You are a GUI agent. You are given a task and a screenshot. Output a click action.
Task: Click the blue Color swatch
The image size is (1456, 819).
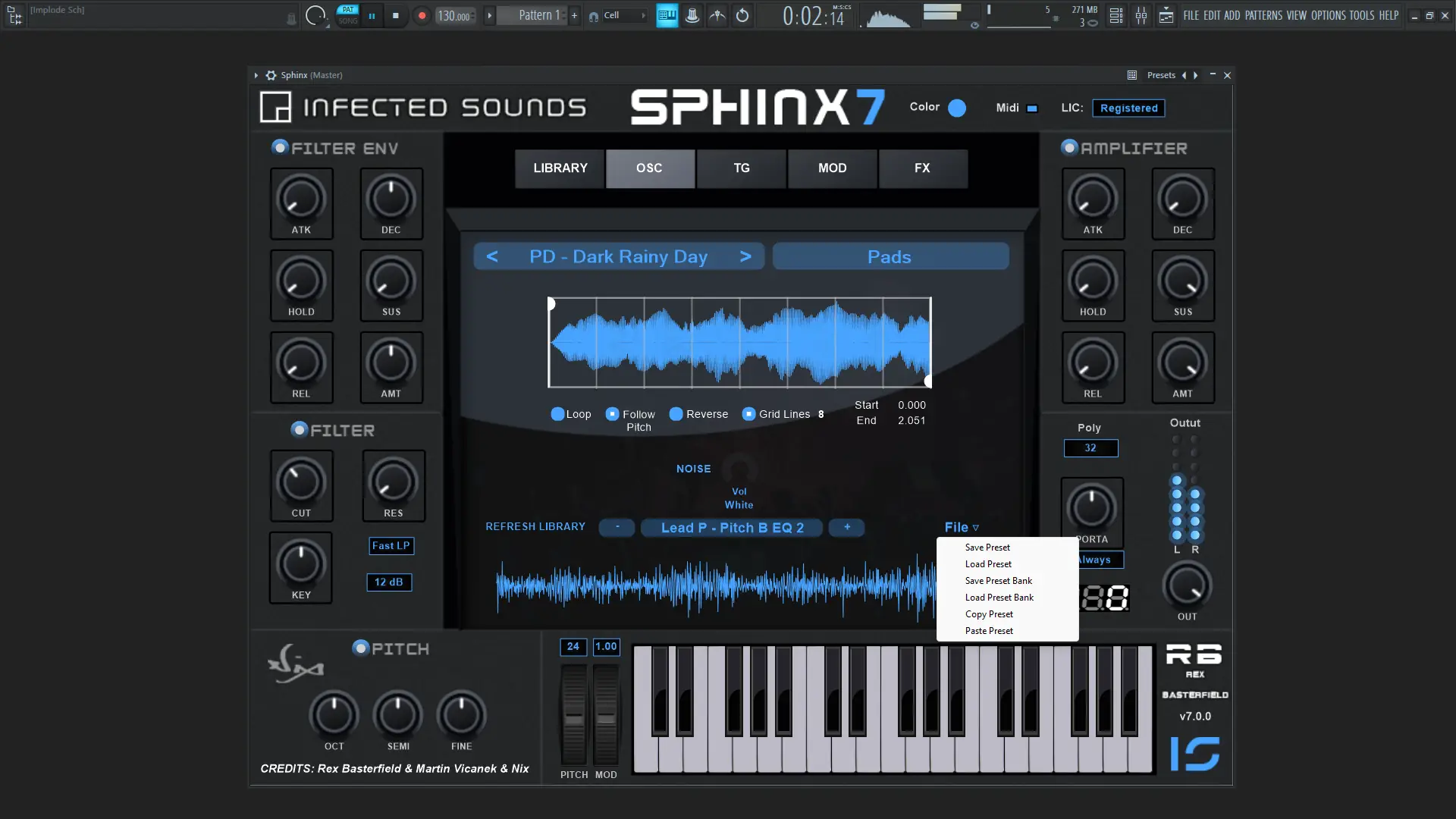tap(957, 108)
